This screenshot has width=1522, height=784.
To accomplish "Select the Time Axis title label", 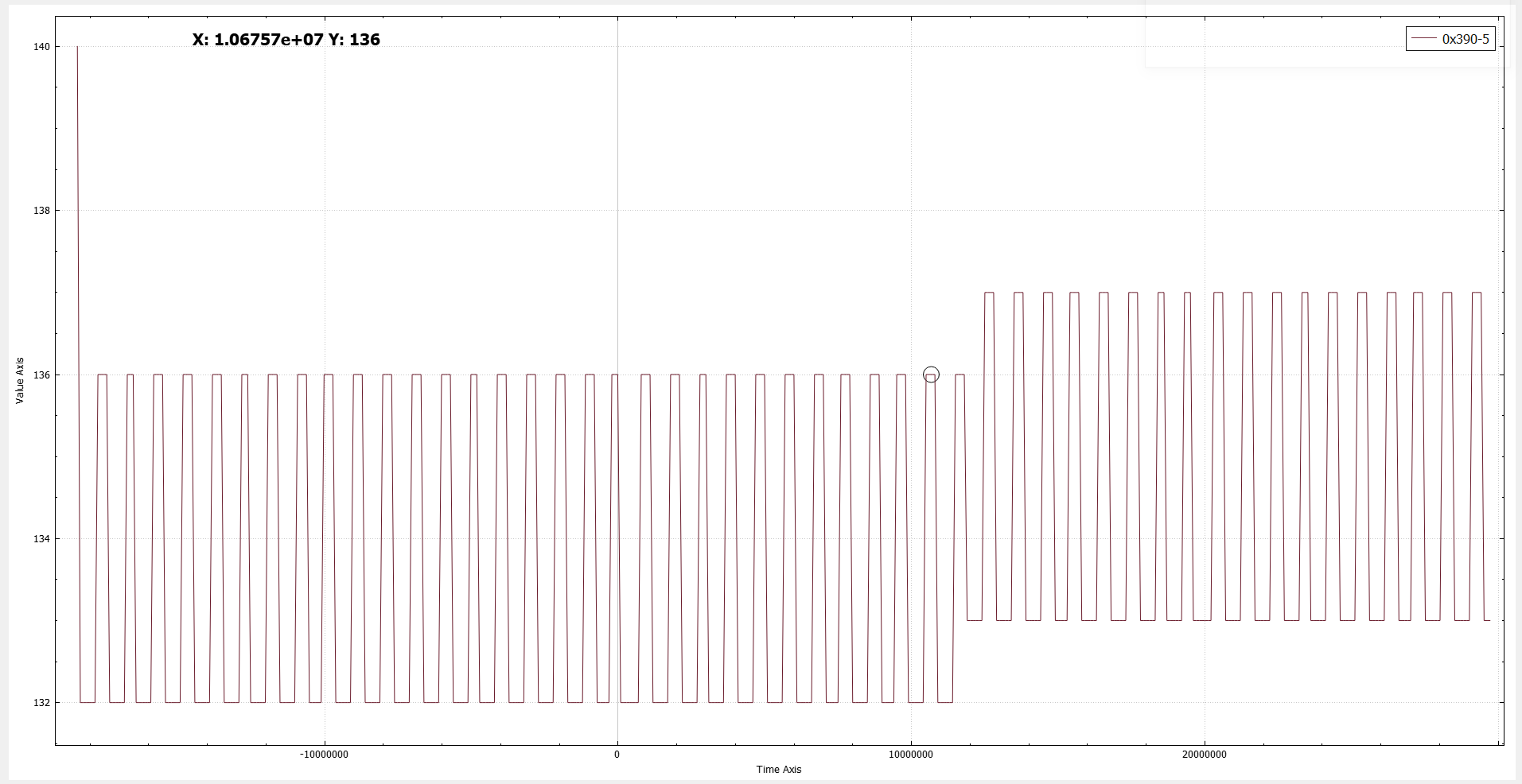I will coord(778,769).
